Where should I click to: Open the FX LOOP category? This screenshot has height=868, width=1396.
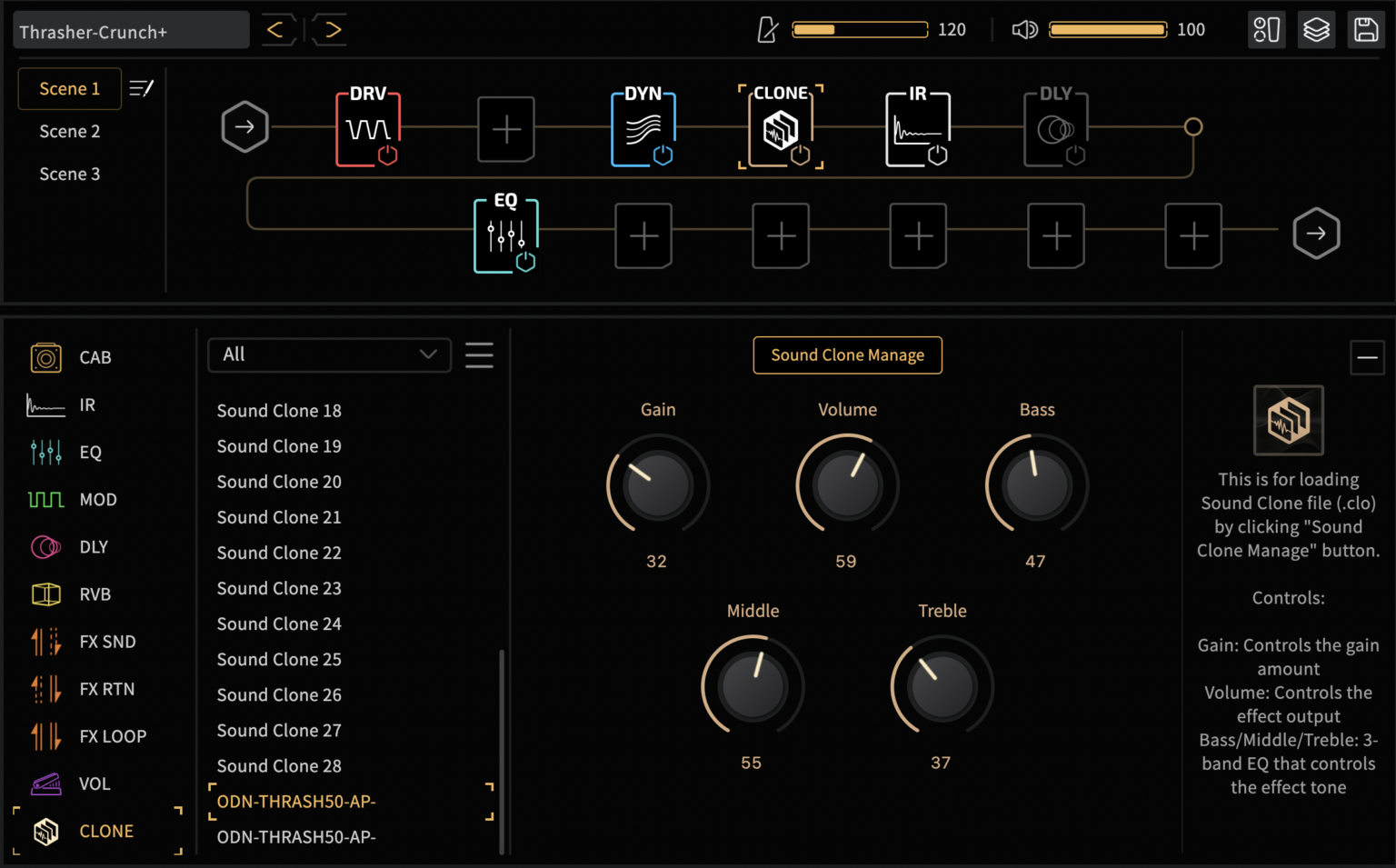[x=45, y=735]
